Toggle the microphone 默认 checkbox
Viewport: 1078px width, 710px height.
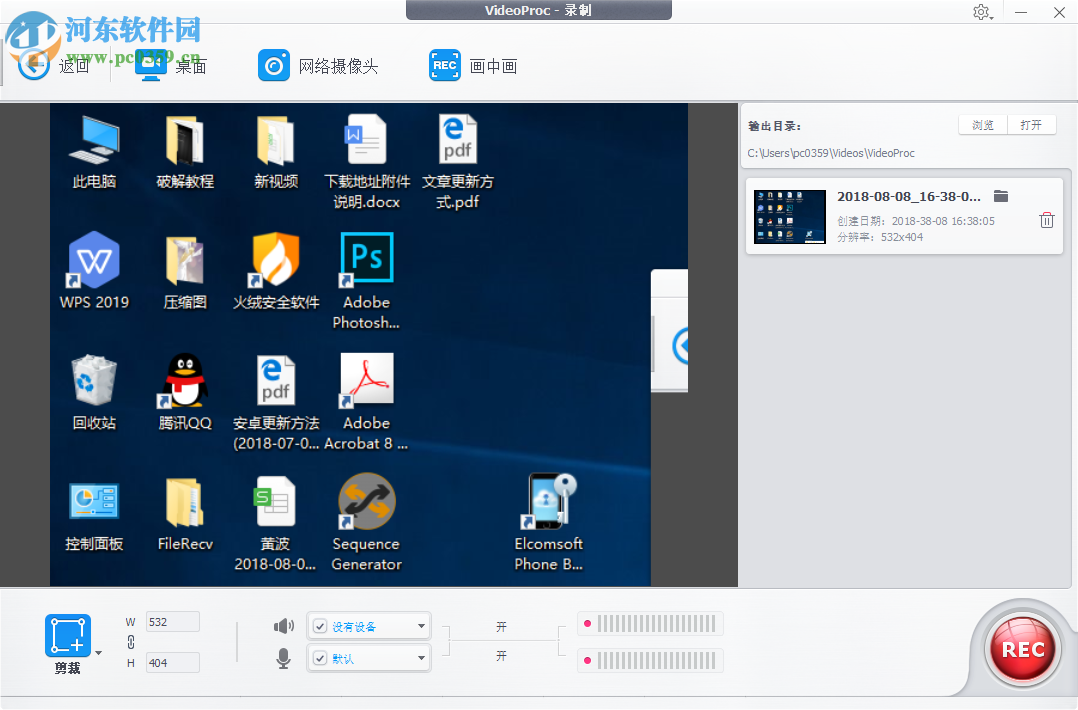320,658
